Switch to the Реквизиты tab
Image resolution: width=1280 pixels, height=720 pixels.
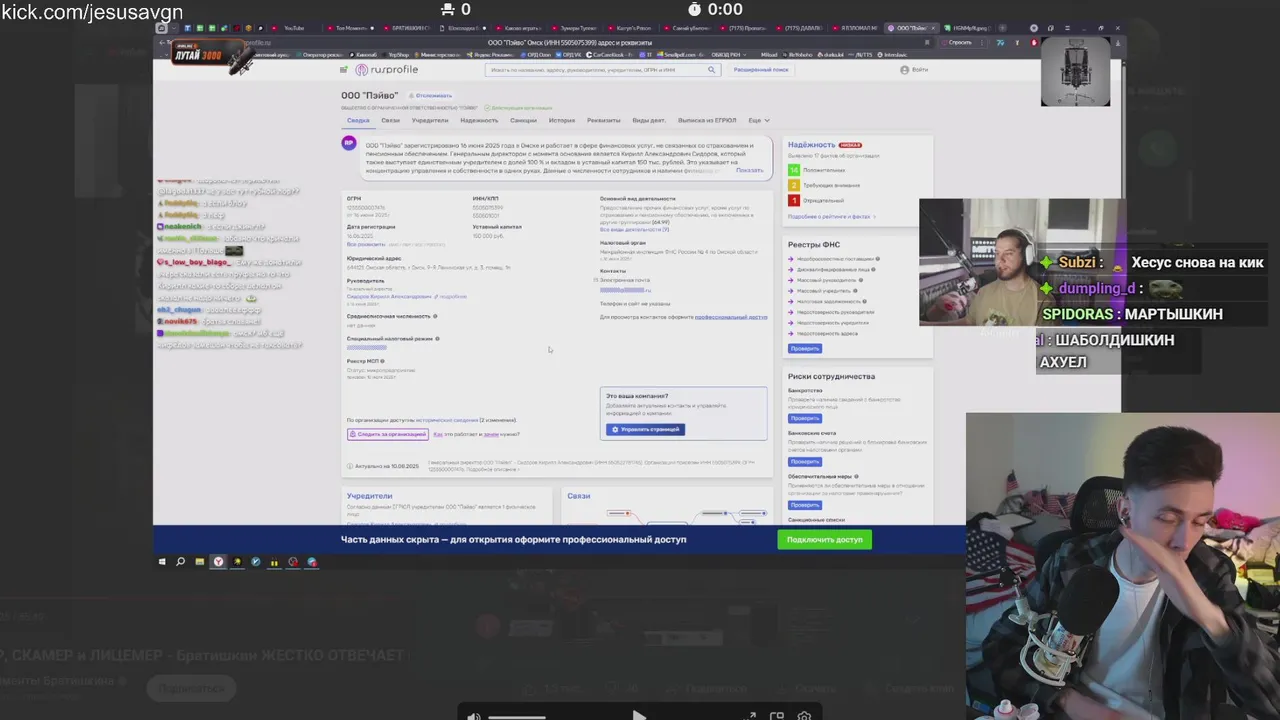point(604,120)
